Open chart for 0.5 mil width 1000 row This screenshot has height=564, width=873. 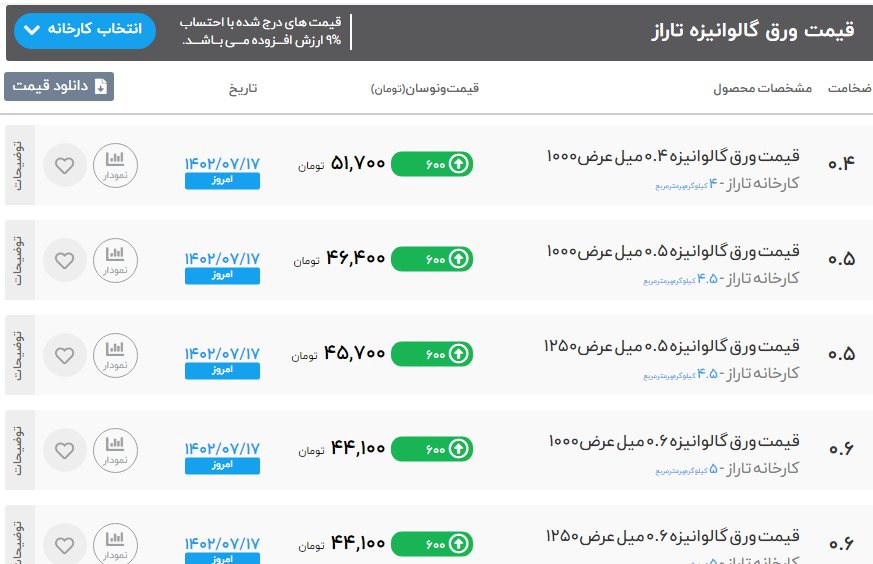point(115,260)
